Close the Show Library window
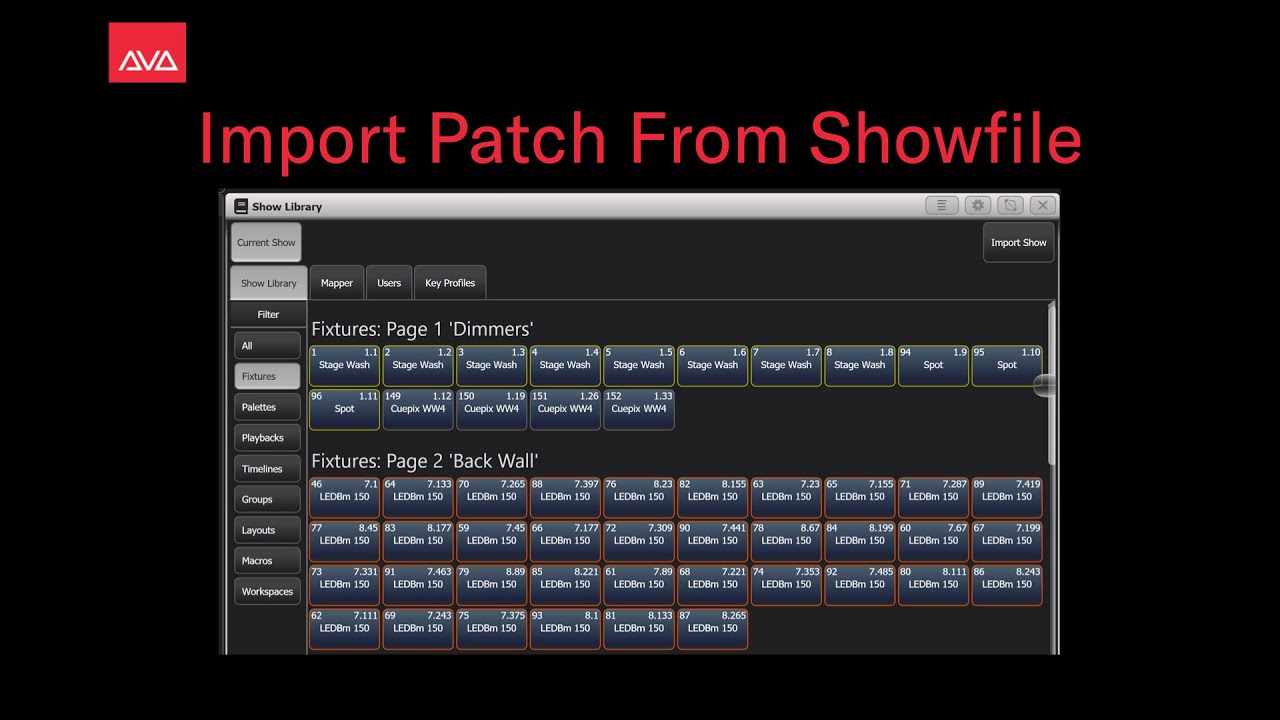 [x=1043, y=205]
